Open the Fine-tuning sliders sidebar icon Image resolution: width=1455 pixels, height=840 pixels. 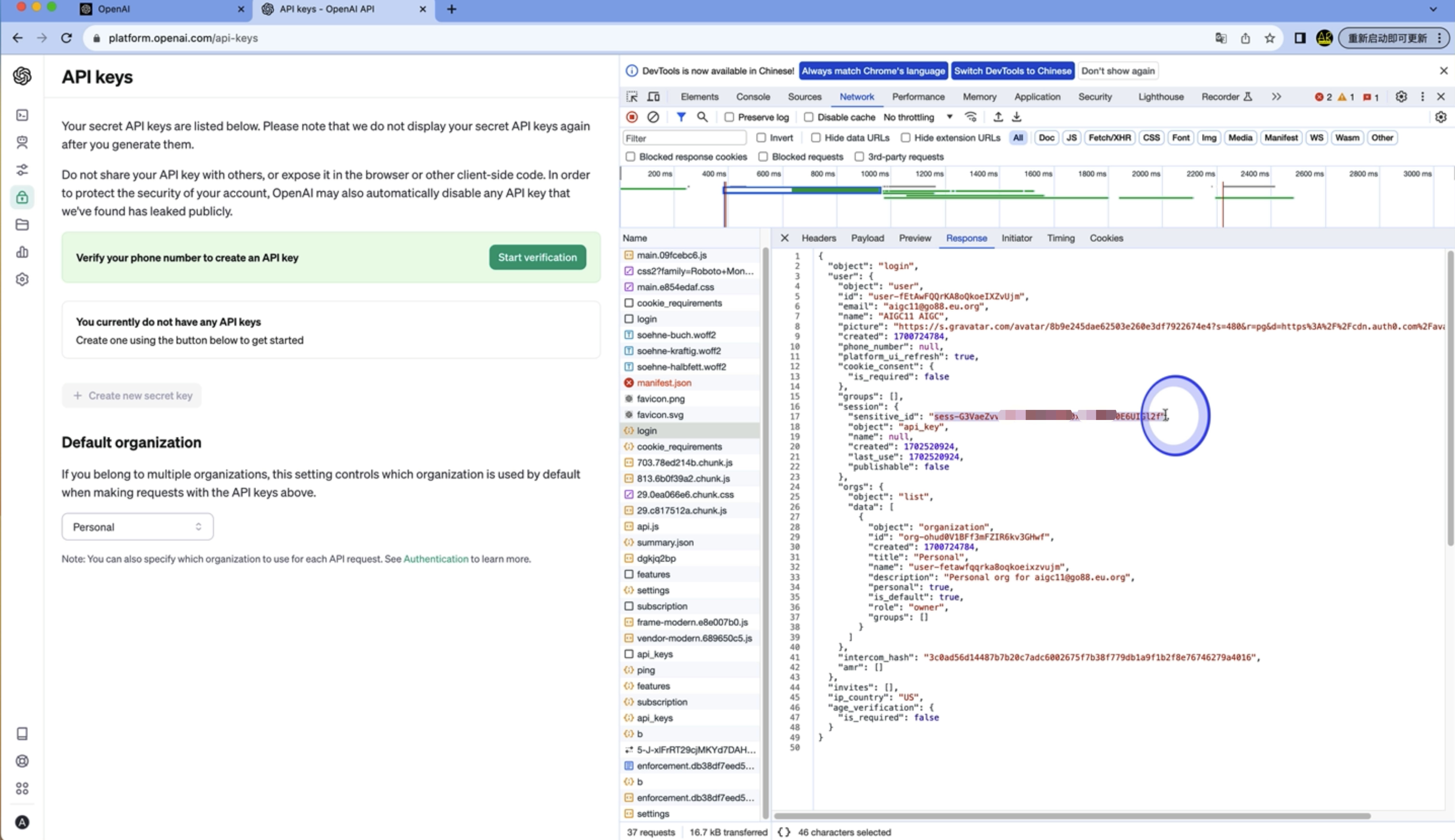coord(22,170)
